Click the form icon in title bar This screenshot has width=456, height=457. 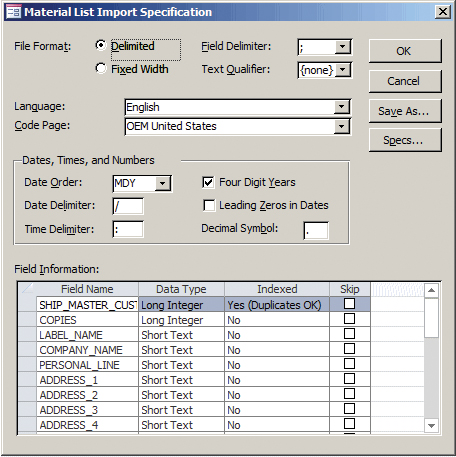(13, 12)
